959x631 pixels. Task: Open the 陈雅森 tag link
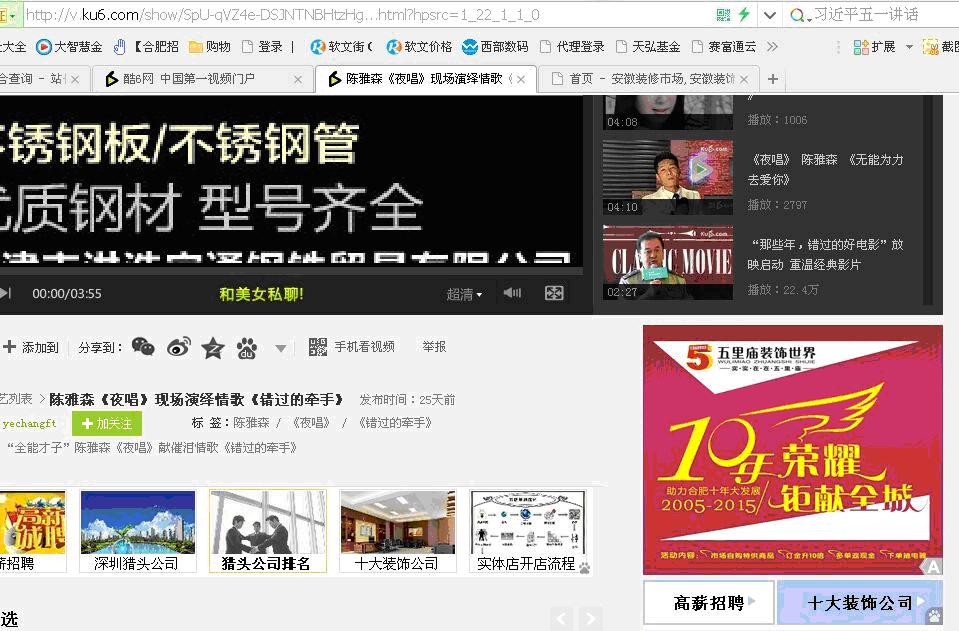pyautogui.click(x=251, y=423)
